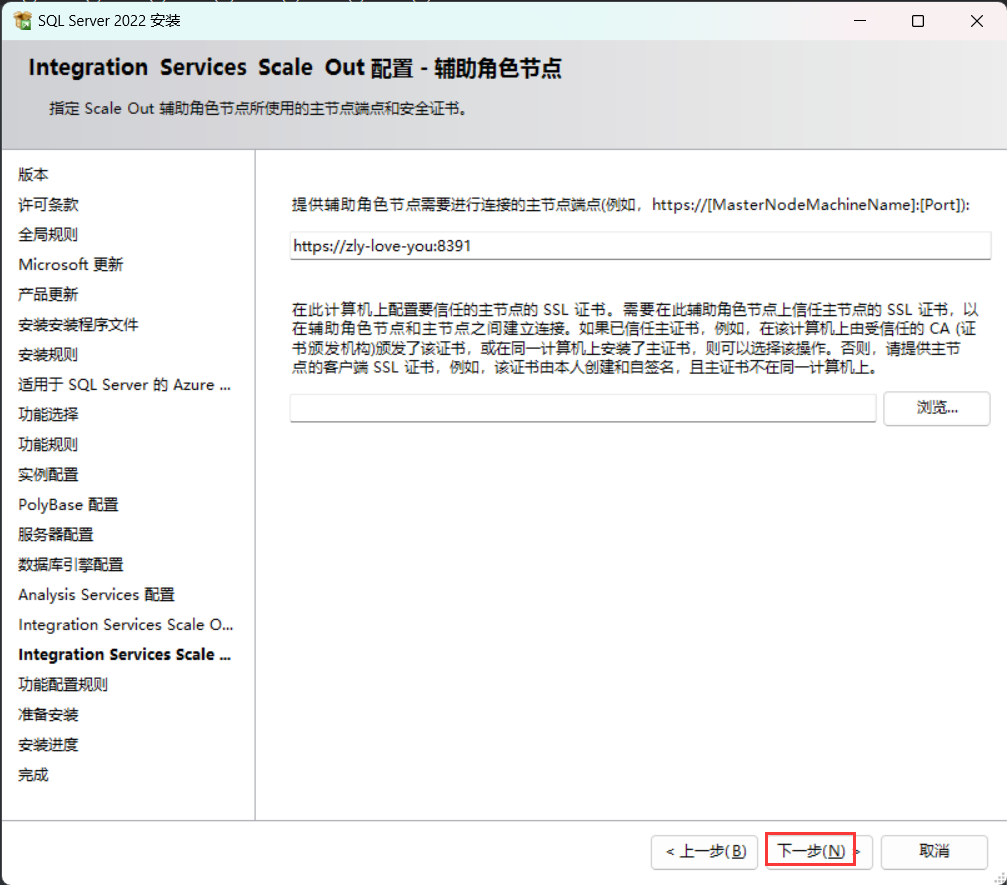Click the SSL certificate path field
This screenshot has height=885, width=1007.
coord(582,408)
